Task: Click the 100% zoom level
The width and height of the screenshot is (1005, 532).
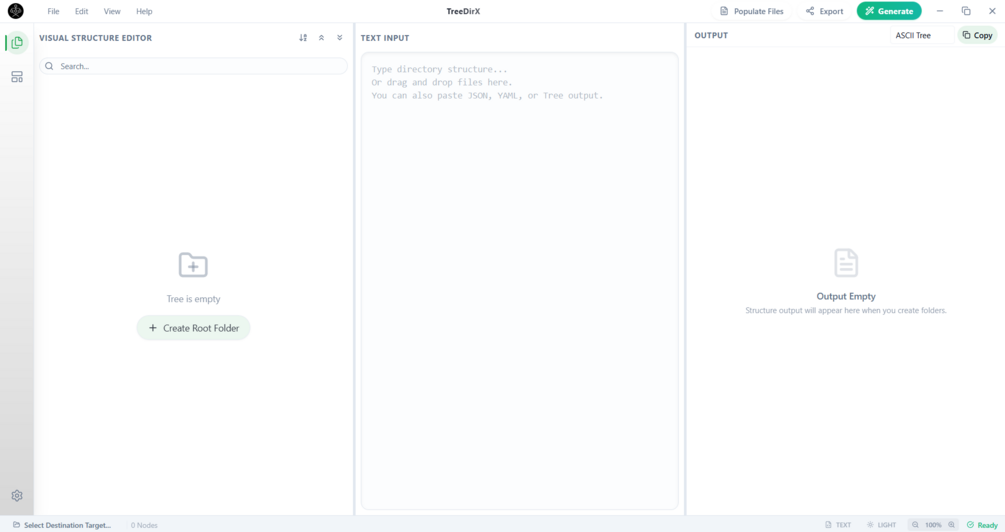Action: click(933, 525)
